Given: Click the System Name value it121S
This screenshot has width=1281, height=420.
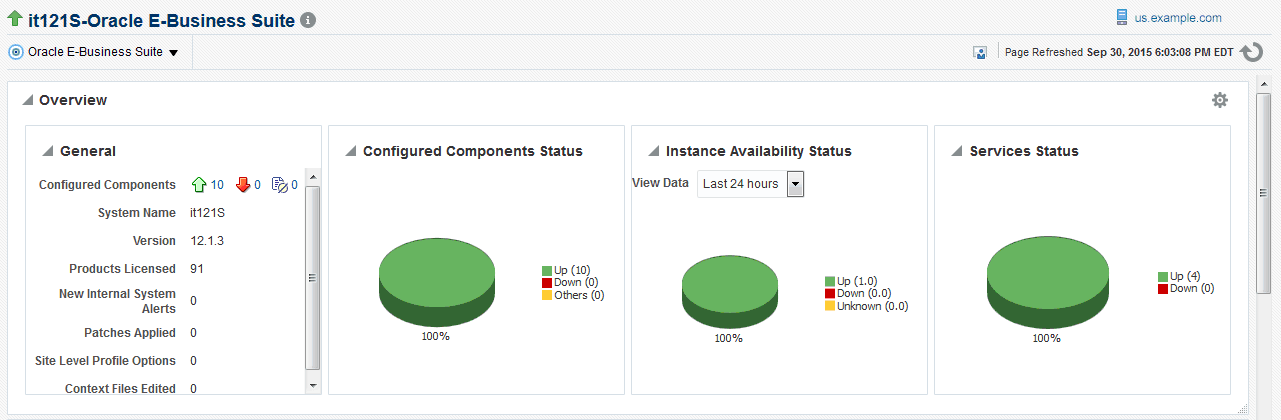Looking at the screenshot, I should click(x=208, y=213).
